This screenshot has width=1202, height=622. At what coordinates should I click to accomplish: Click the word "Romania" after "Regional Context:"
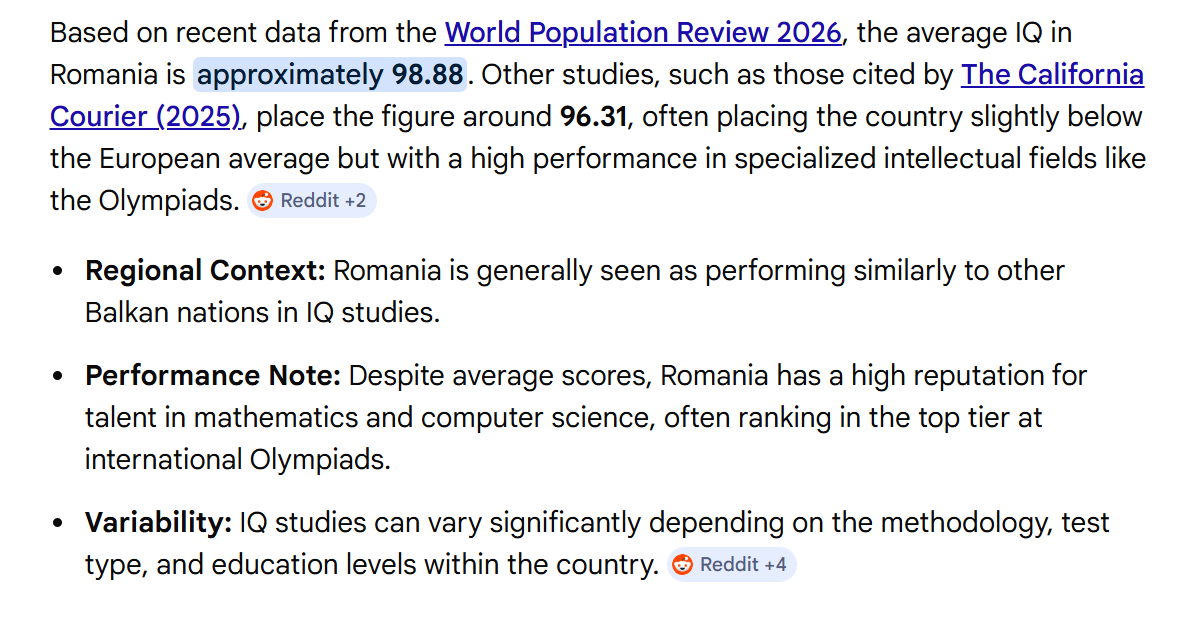tap(384, 271)
